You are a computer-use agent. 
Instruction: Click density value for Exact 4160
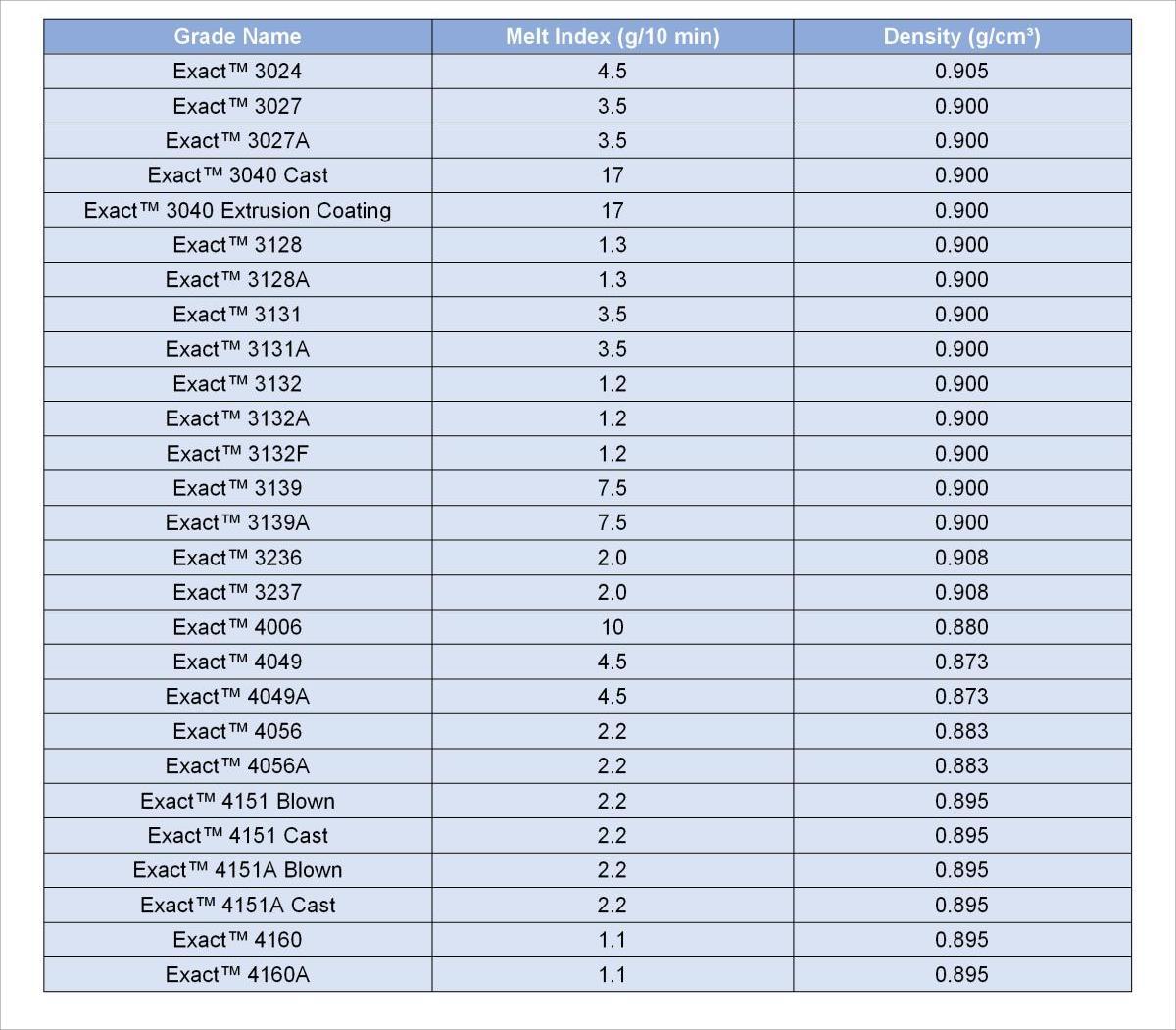tap(962, 940)
